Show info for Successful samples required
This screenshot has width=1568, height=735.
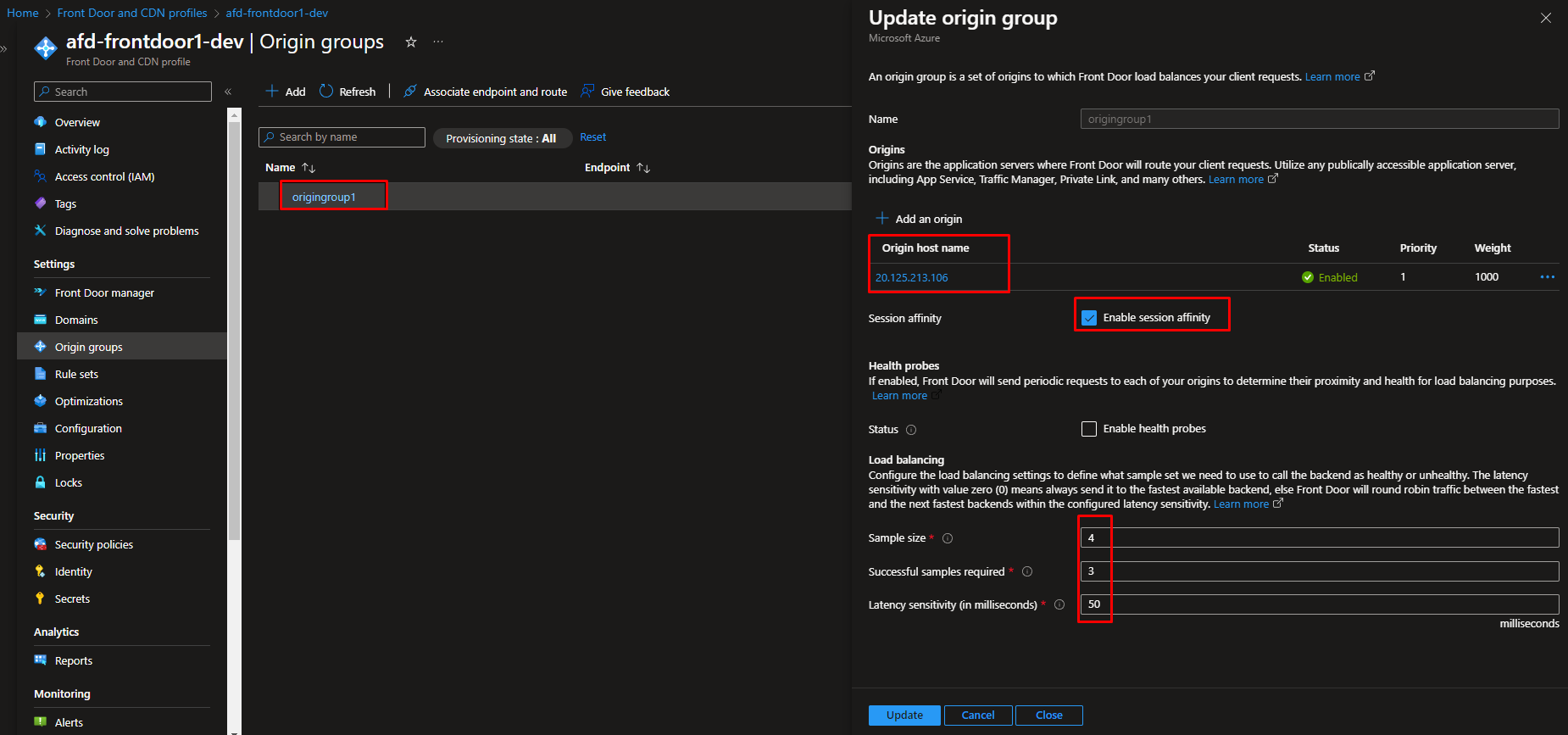pyautogui.click(x=1027, y=571)
